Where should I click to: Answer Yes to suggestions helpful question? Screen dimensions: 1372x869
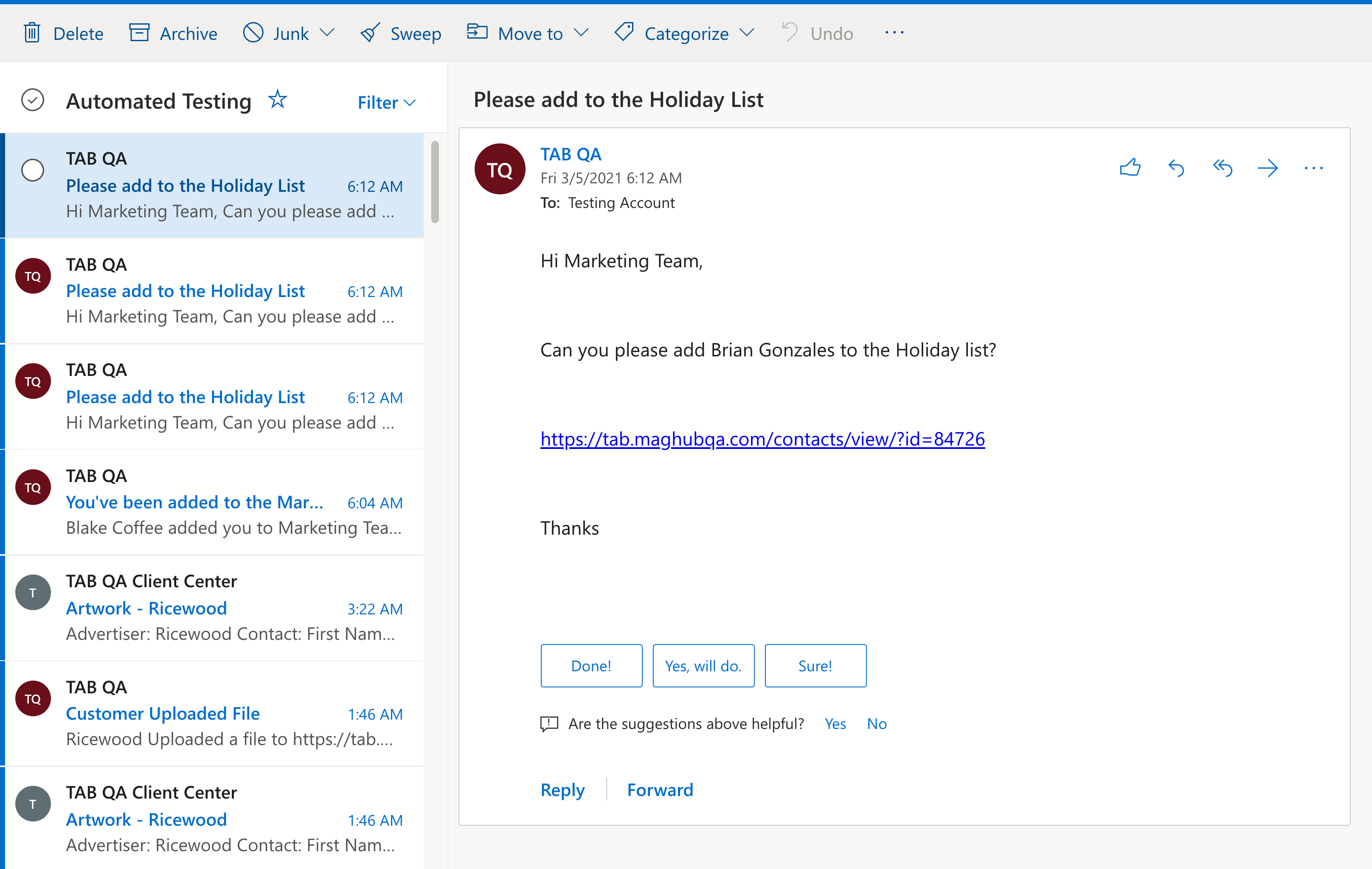point(835,724)
